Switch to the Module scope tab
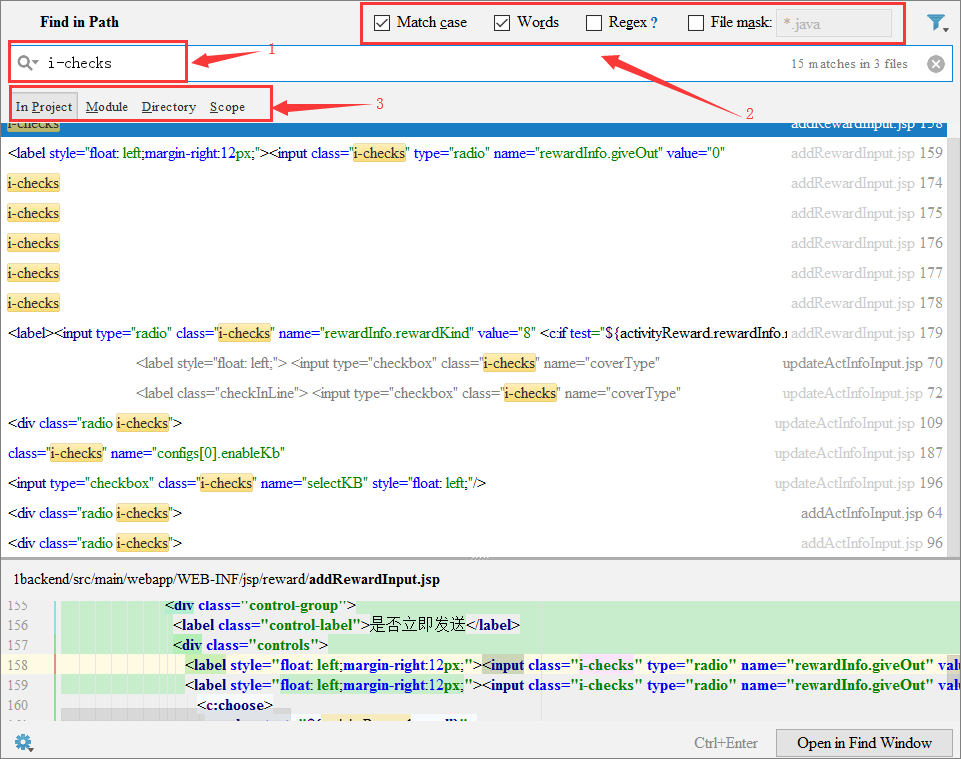 (107, 107)
